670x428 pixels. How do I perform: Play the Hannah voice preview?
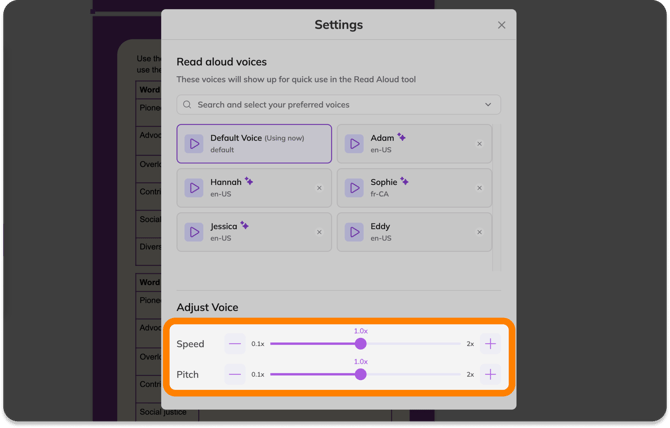194,188
